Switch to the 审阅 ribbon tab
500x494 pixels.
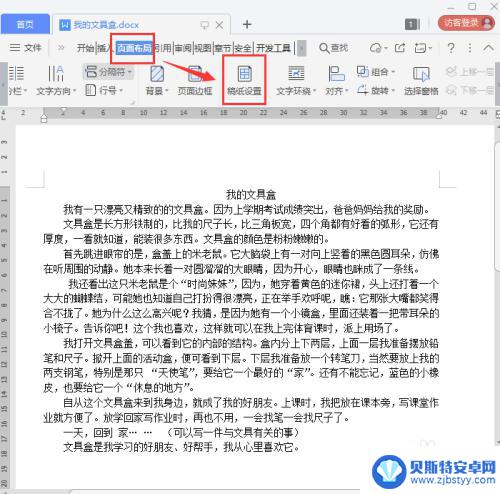pos(183,48)
